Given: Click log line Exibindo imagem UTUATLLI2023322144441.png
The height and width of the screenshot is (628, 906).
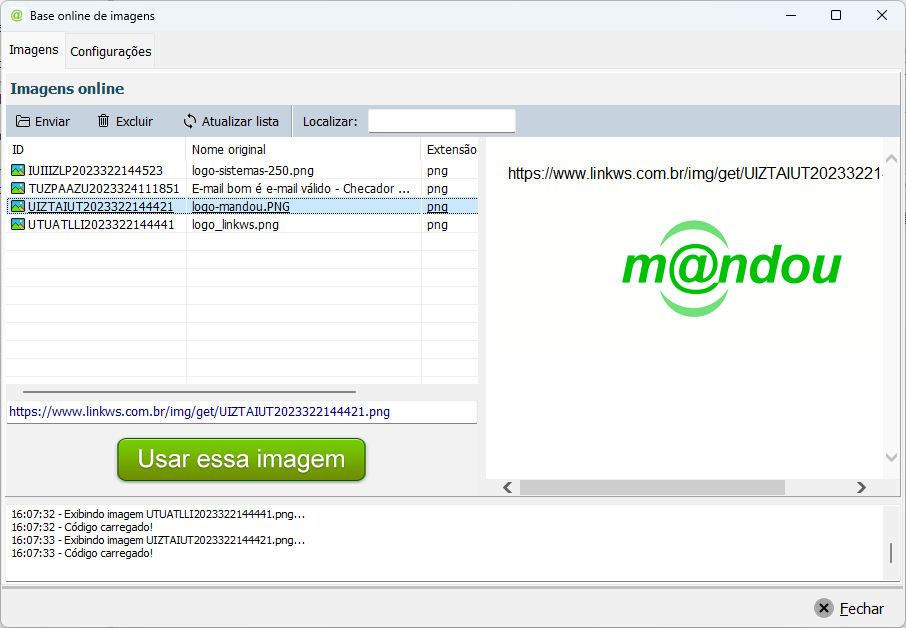Looking at the screenshot, I should pyautogui.click(x=158, y=514).
